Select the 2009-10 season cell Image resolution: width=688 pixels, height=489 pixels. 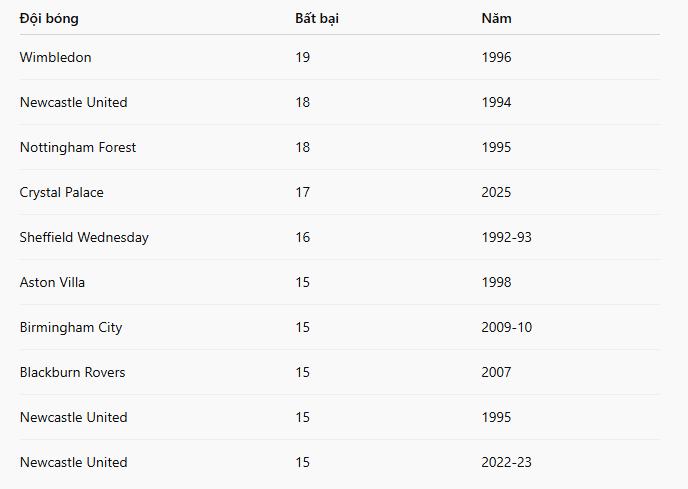pyautogui.click(x=506, y=327)
